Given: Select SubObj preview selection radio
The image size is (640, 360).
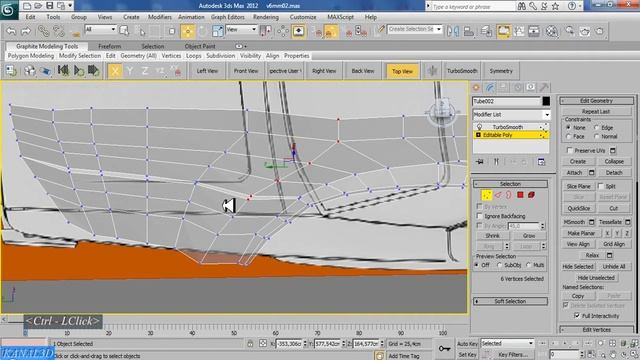Looking at the screenshot, I should point(499,265).
